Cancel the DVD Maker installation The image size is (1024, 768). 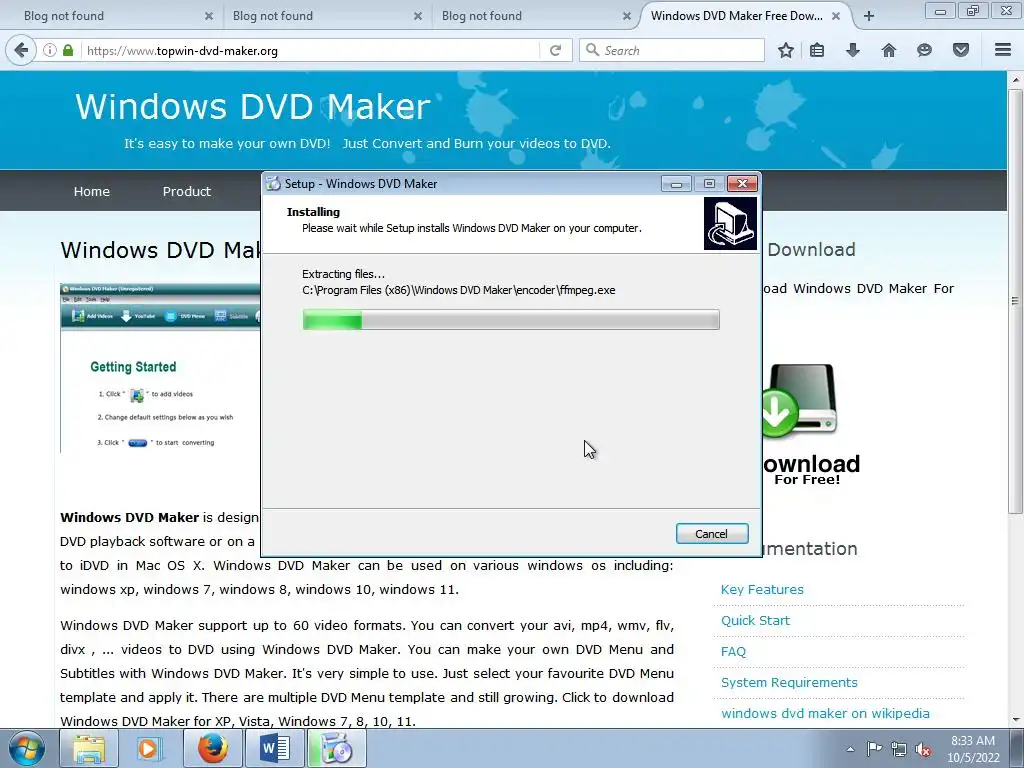[712, 534]
